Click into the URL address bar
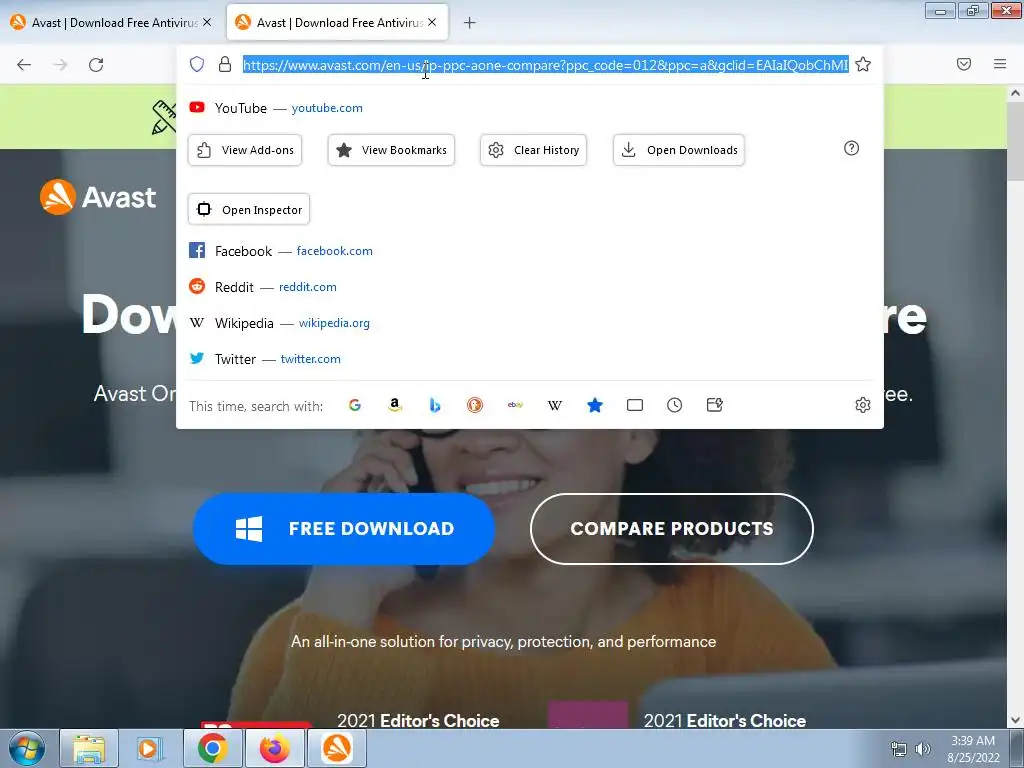The width and height of the screenshot is (1024, 768). (x=545, y=65)
